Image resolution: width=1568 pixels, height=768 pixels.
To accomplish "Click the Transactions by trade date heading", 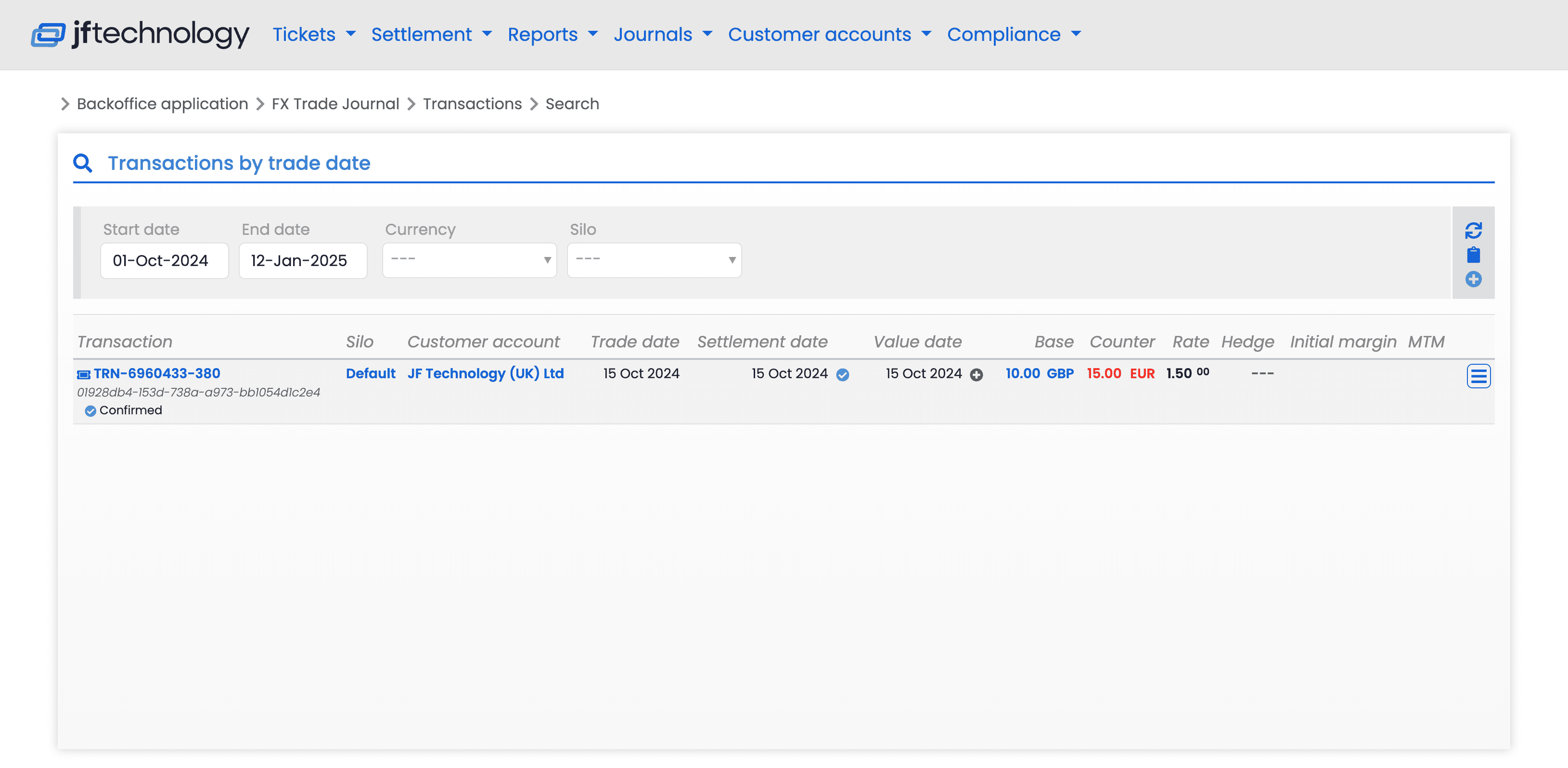I will 239,163.
